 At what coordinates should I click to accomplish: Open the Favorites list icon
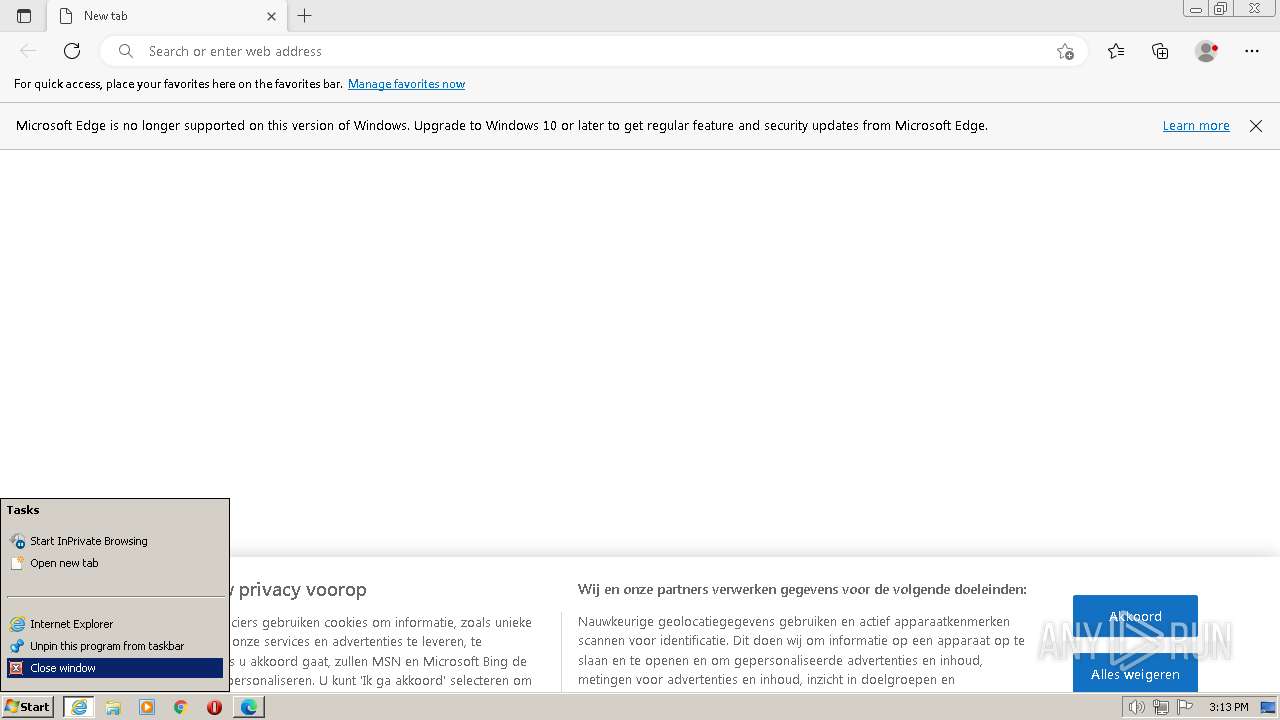(1116, 51)
